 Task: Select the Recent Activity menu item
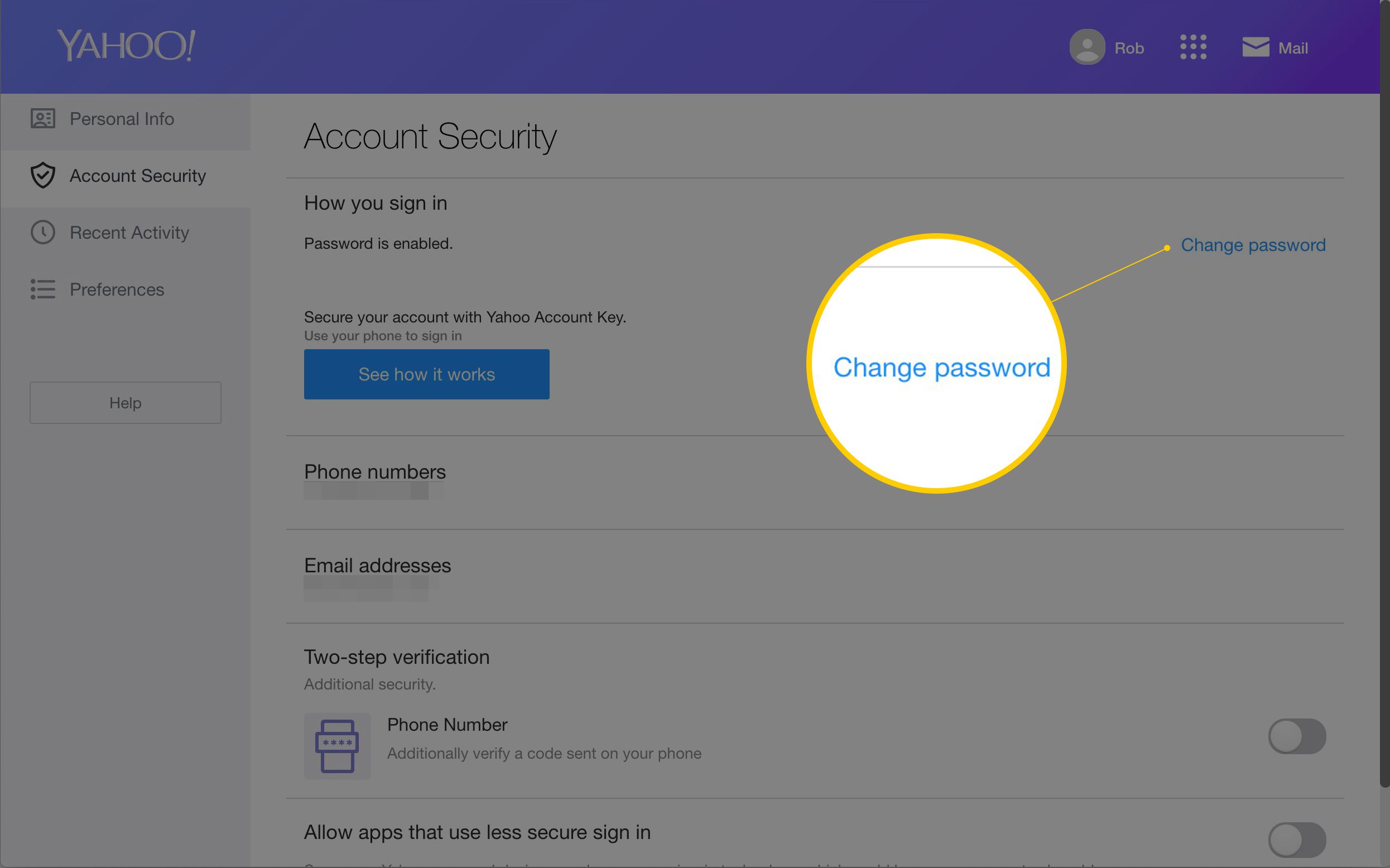129,232
